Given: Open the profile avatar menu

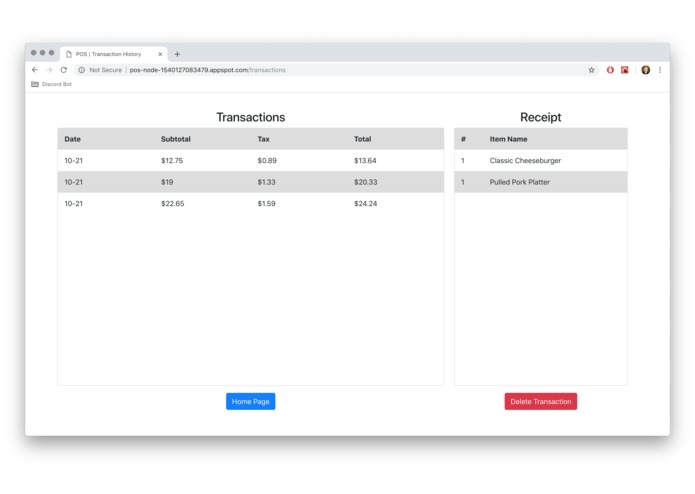Looking at the screenshot, I should (x=646, y=70).
